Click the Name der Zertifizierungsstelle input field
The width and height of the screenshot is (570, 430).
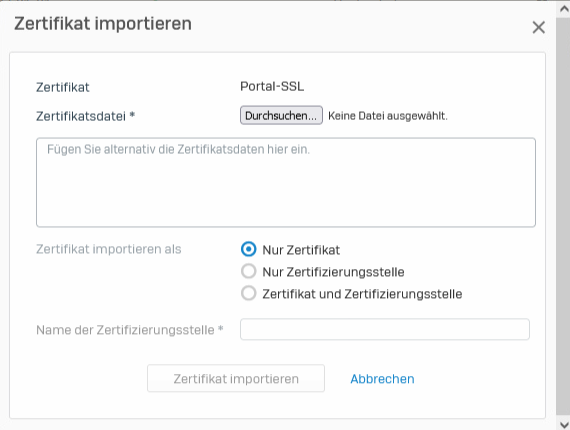point(385,329)
